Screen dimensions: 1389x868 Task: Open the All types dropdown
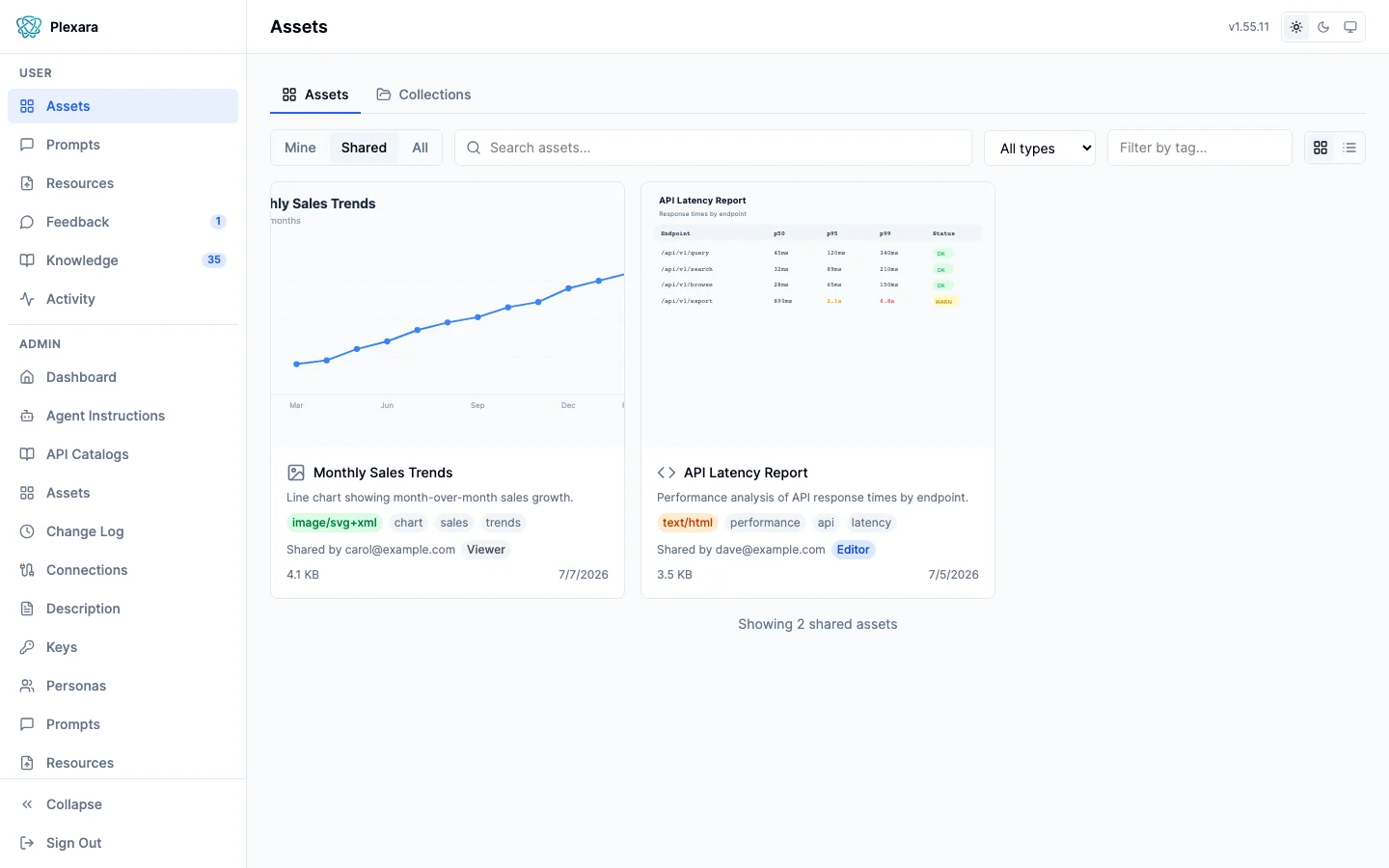pyautogui.click(x=1040, y=148)
